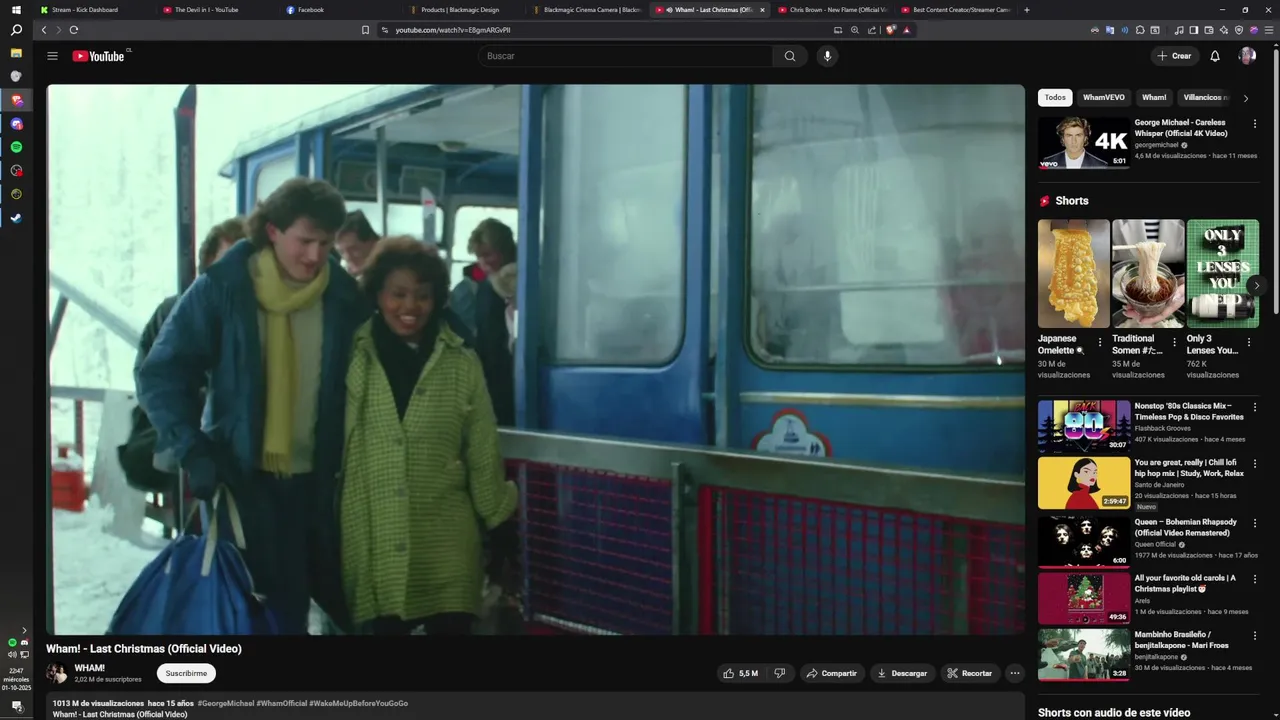Like the video with 5,5 M likes
Image resolution: width=1280 pixels, height=720 pixels.
point(741,673)
